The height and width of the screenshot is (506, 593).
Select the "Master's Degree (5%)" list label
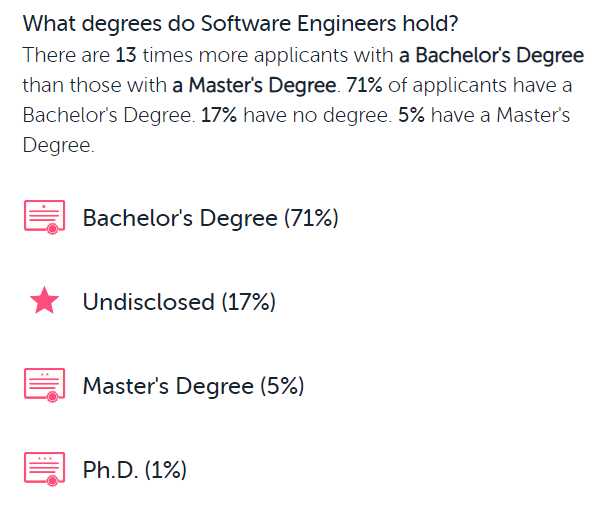(193, 386)
